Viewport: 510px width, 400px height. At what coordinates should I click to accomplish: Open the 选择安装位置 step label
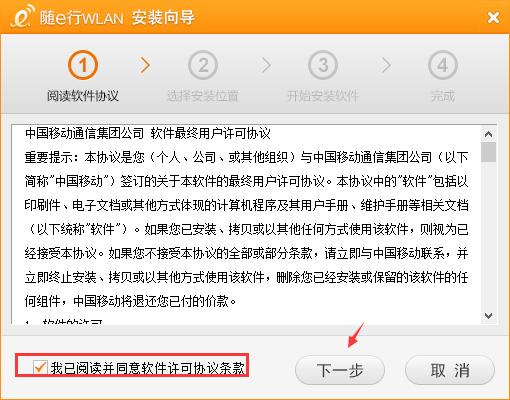(x=203, y=96)
